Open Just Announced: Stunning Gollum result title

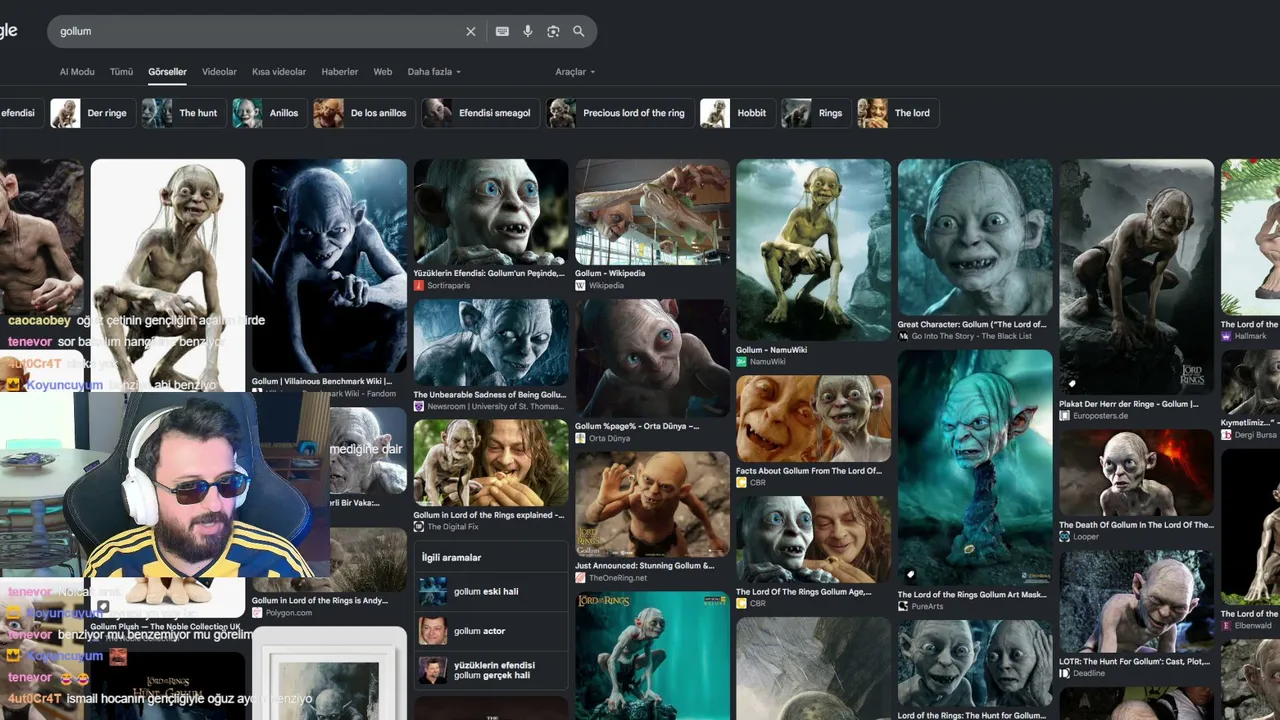tap(645, 566)
